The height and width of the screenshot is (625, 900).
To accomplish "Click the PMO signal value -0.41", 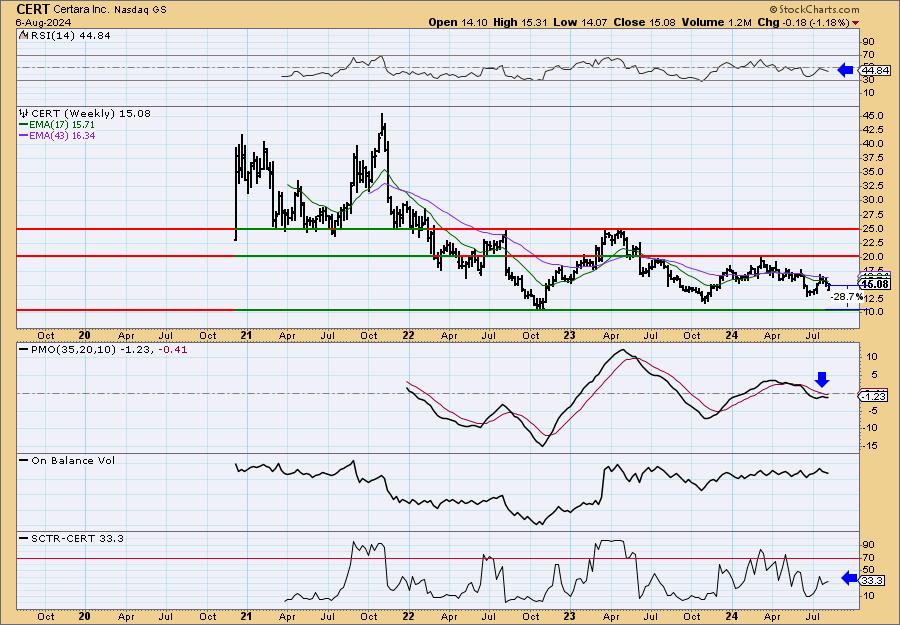I will tap(175, 350).
